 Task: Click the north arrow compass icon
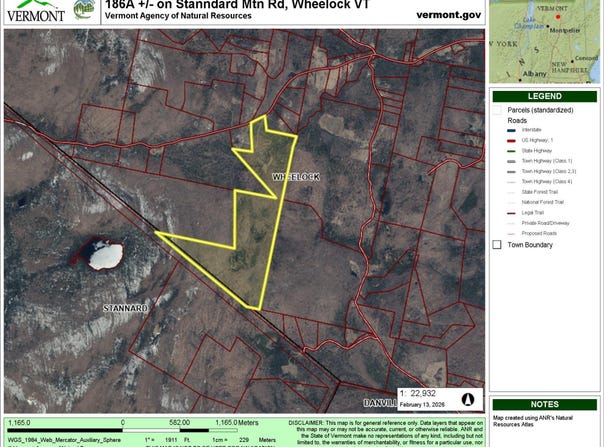pyautogui.click(x=468, y=399)
